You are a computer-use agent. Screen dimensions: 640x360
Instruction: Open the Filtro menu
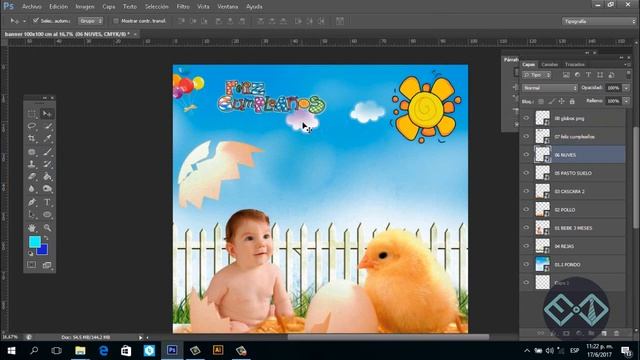coord(183,7)
